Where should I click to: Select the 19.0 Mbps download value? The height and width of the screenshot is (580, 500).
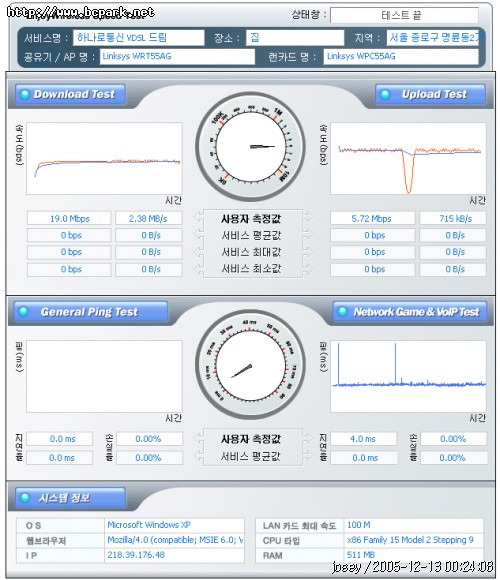pyautogui.click(x=69, y=218)
